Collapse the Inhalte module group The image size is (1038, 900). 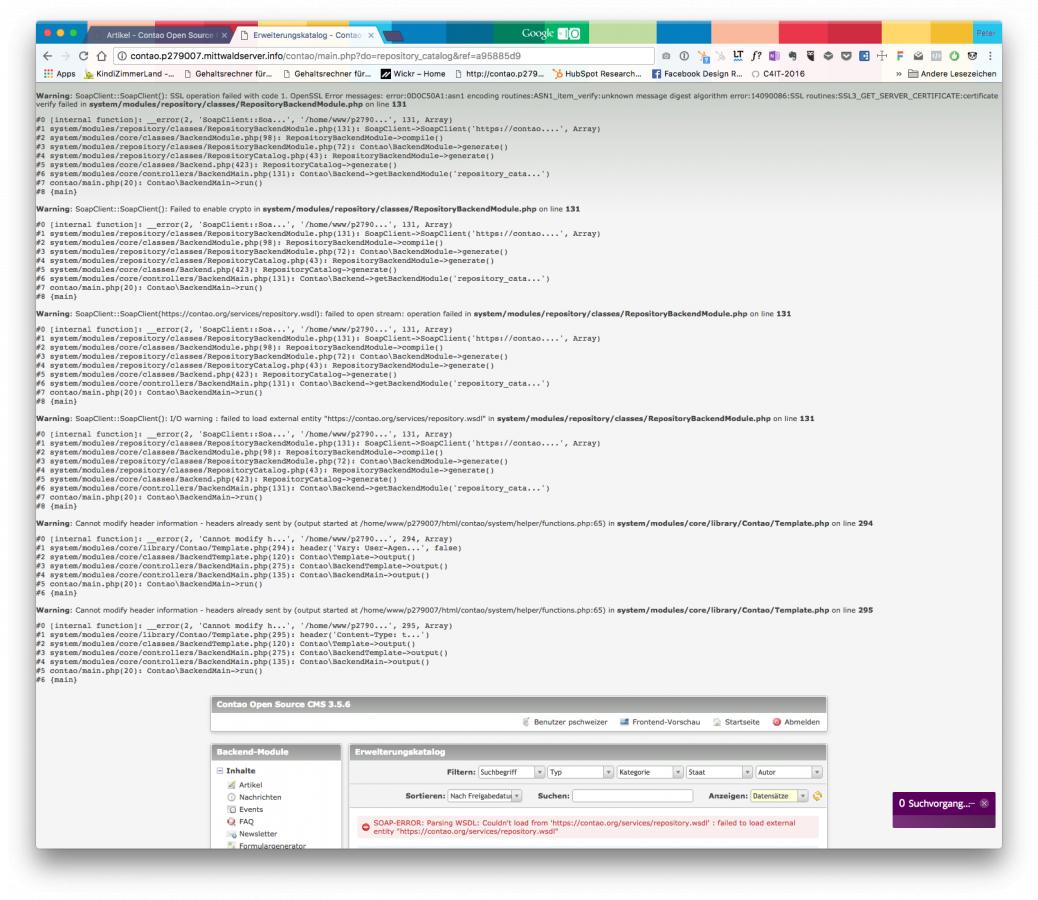[221, 771]
